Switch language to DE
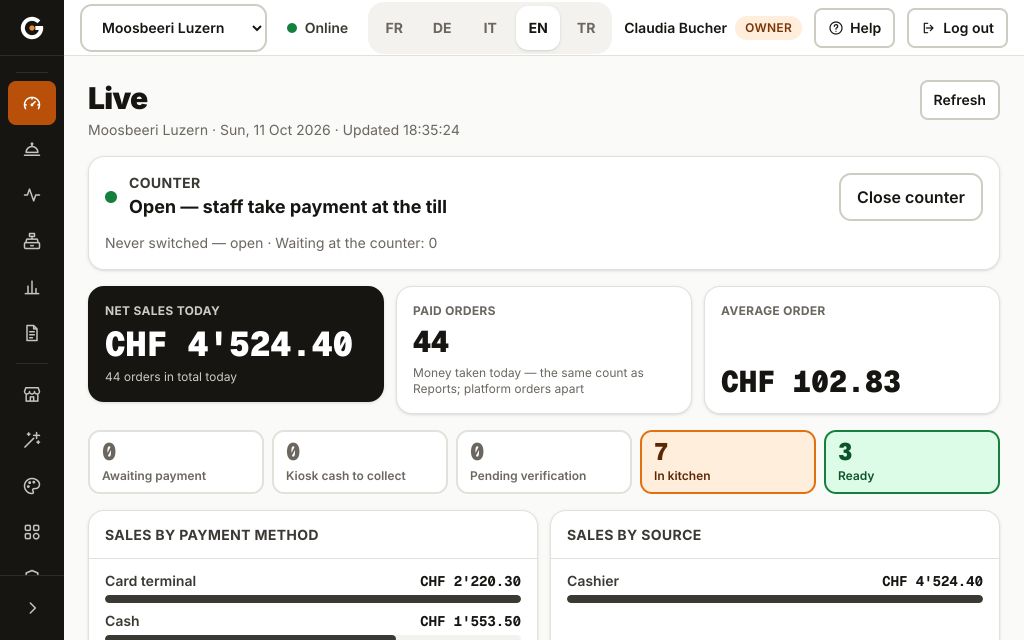This screenshot has width=1024, height=640. 442,28
